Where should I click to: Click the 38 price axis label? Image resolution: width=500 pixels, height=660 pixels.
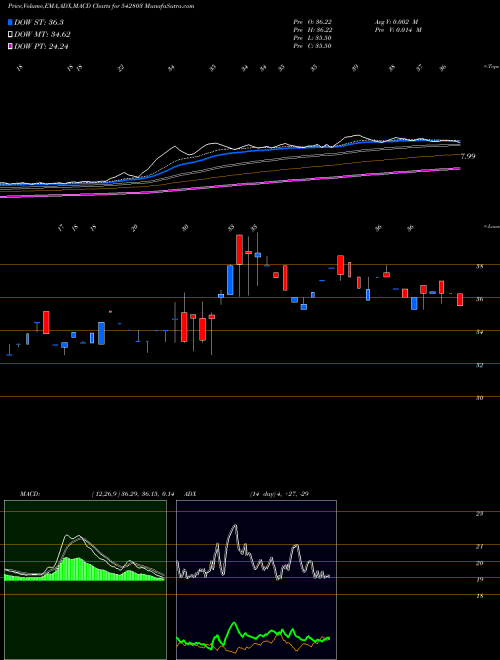(x=479, y=266)
